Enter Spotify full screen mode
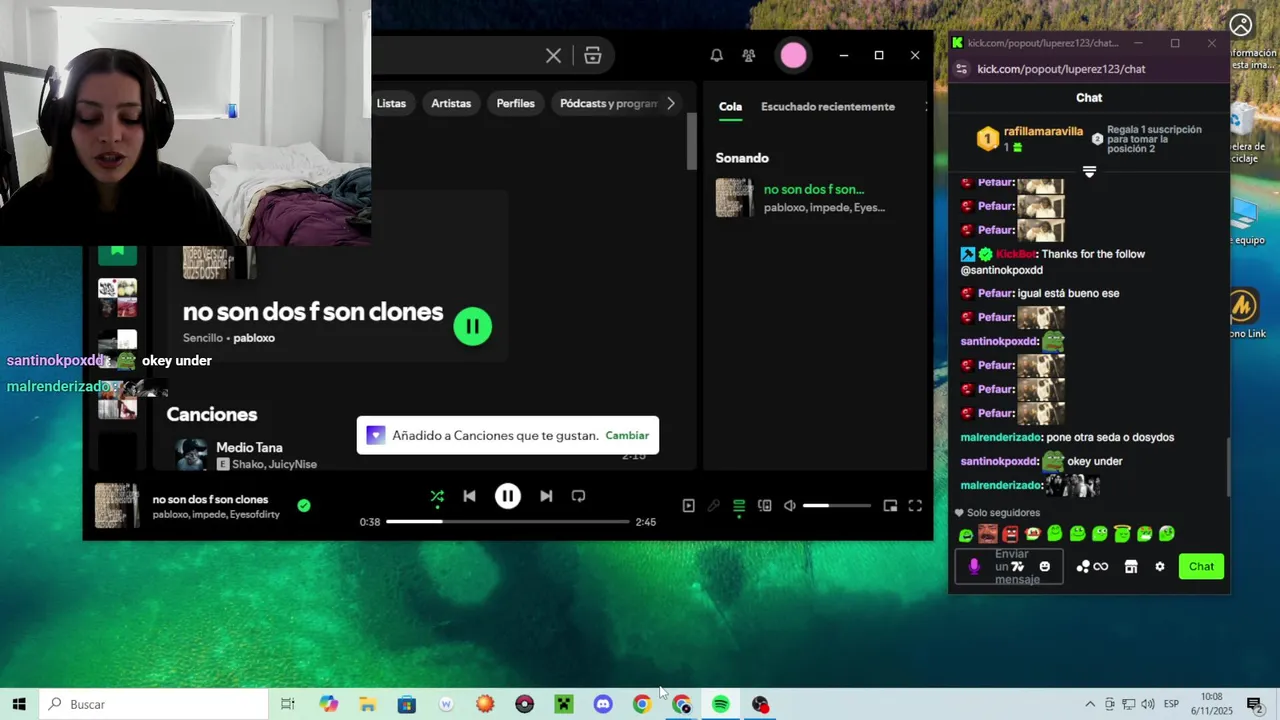 pos(915,506)
